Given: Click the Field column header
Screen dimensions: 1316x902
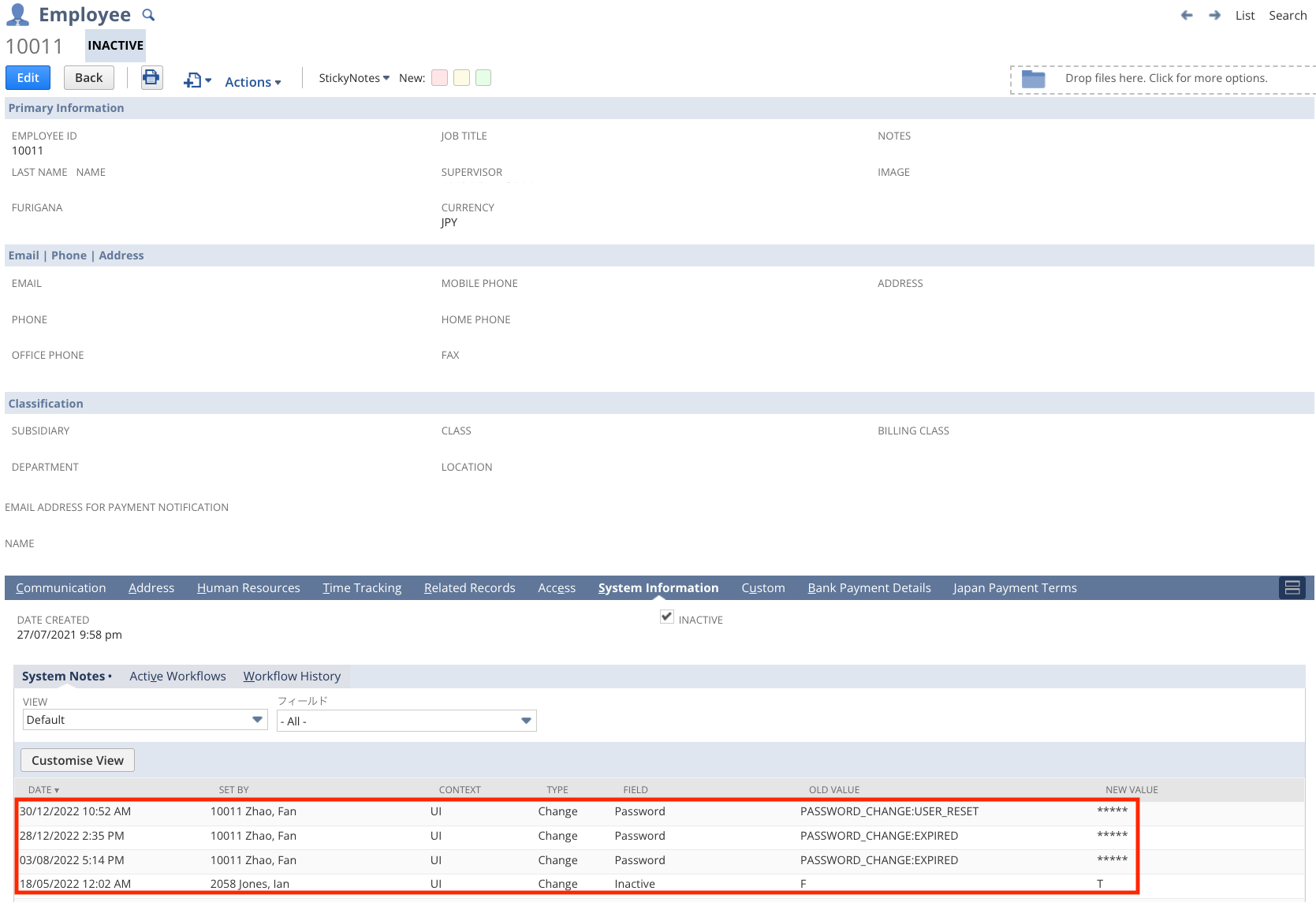Looking at the screenshot, I should tap(636, 790).
